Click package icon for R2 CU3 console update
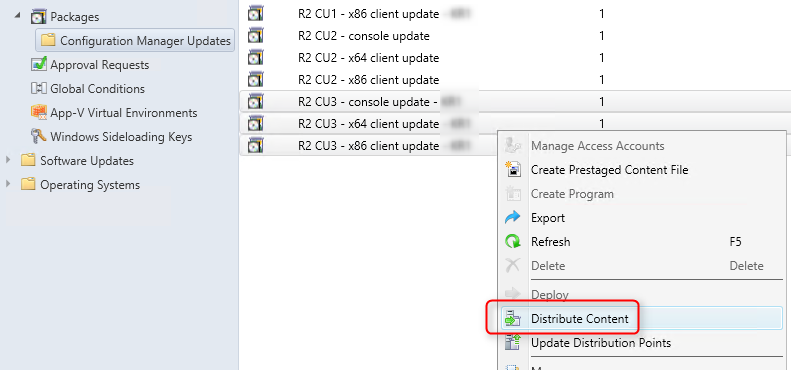Image resolution: width=791 pixels, height=370 pixels. pos(256,101)
